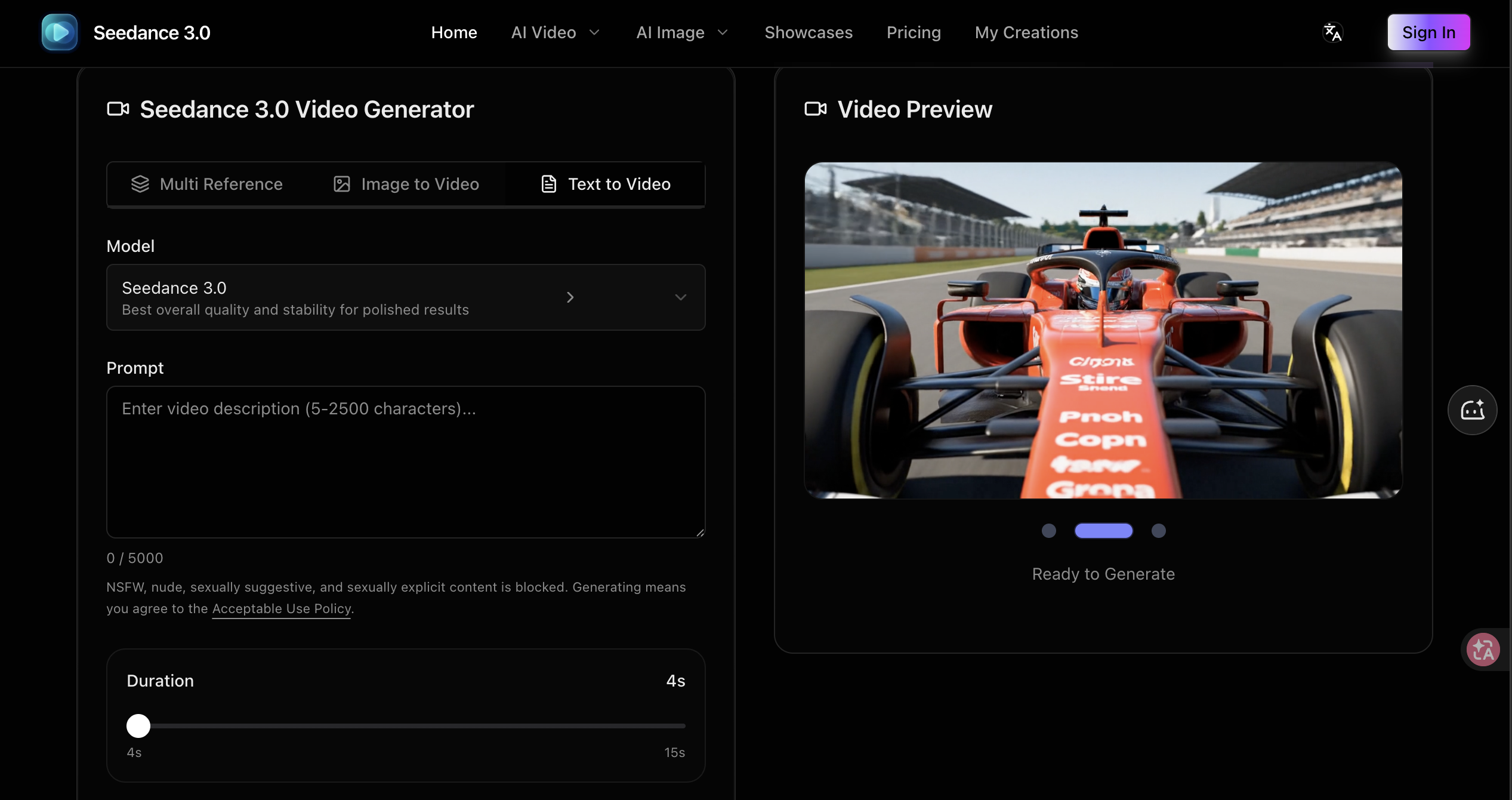The width and height of the screenshot is (1512, 800).
Task: Click the Seedance 3.0 logo icon
Action: 60,32
